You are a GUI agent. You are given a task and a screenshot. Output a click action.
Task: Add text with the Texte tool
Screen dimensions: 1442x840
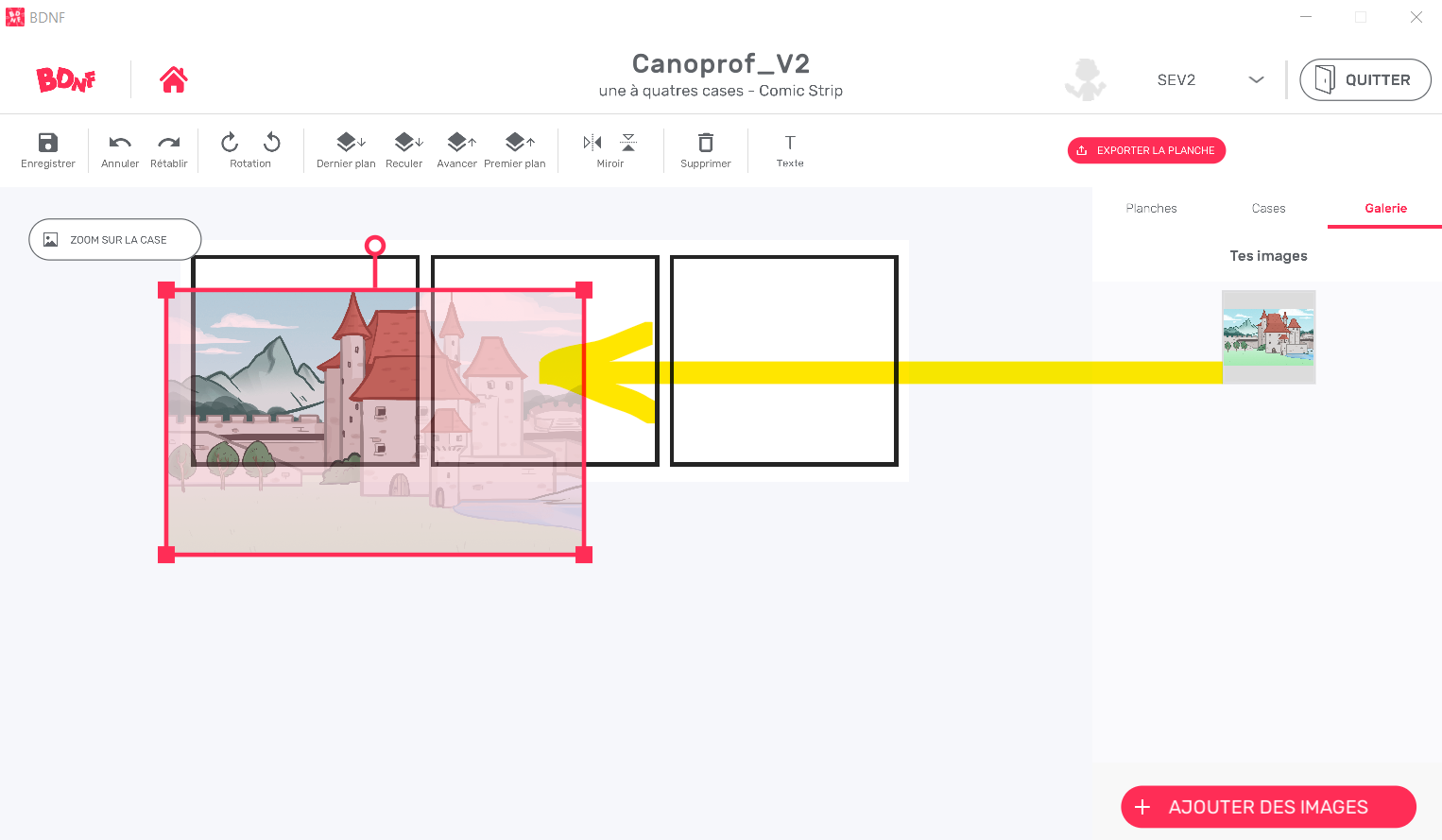click(790, 143)
